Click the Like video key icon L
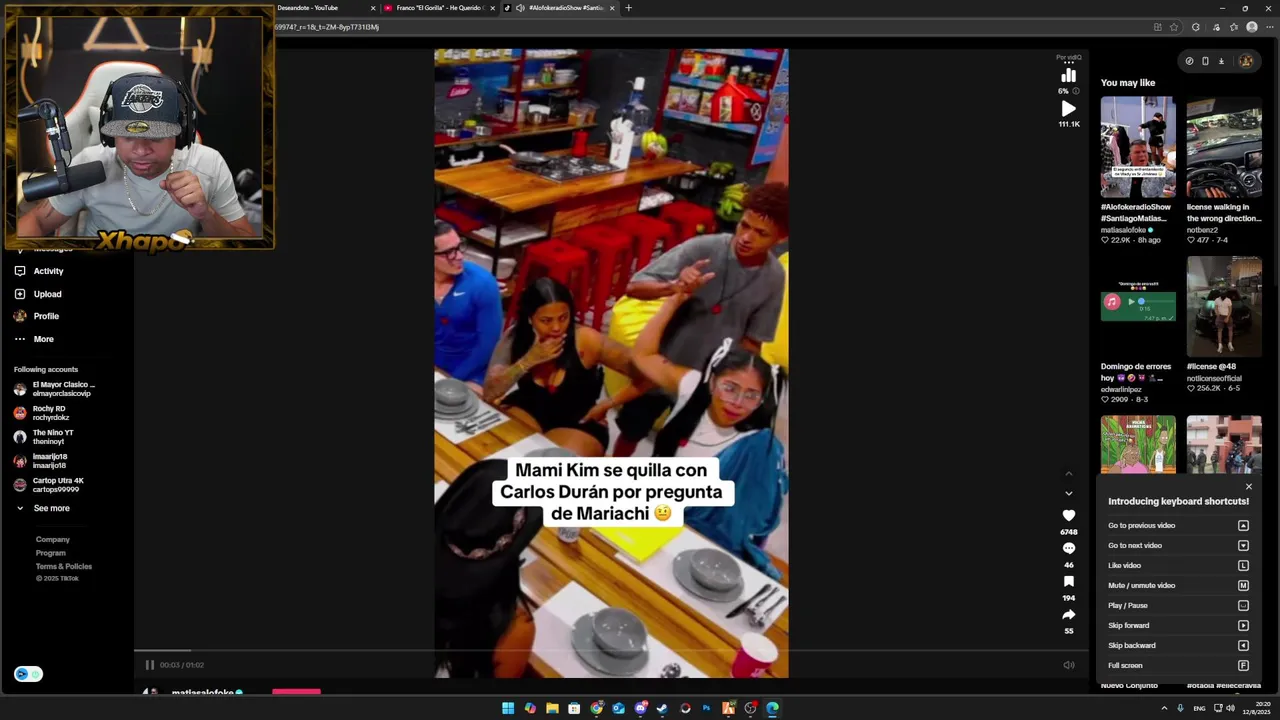 click(1243, 566)
